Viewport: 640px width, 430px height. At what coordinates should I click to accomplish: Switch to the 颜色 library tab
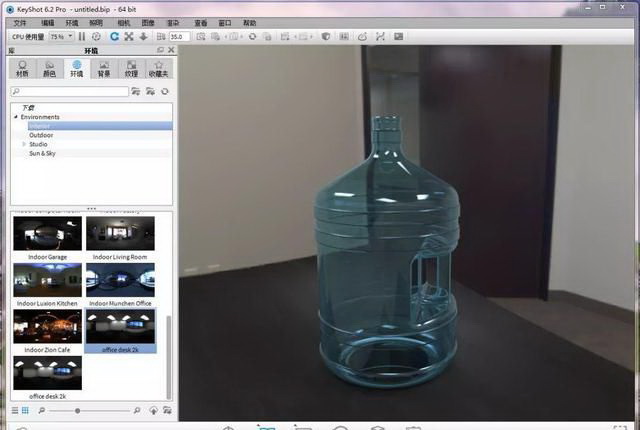pyautogui.click(x=49, y=69)
